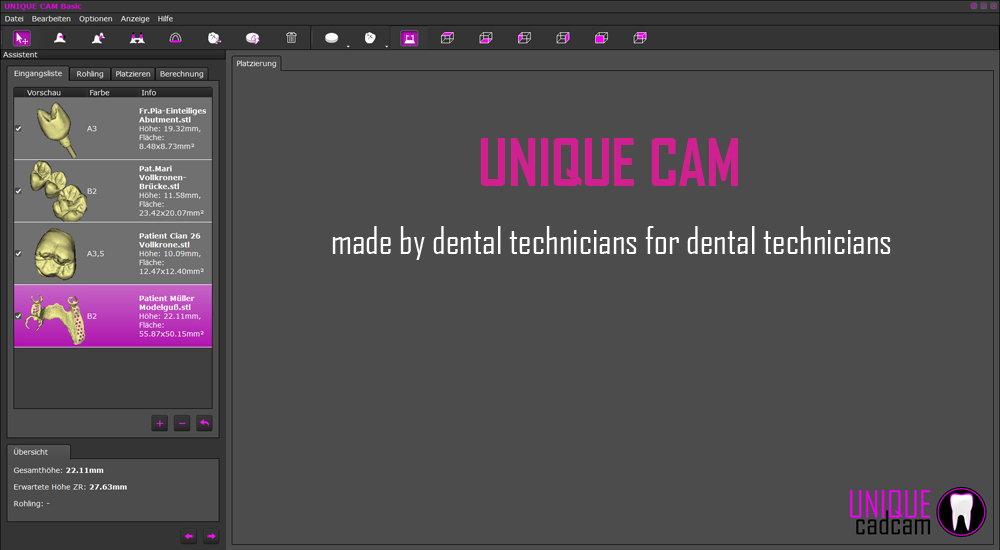Click the right arrow next-step button
Screen dimensions: 1000x550
pyautogui.click(x=211, y=537)
